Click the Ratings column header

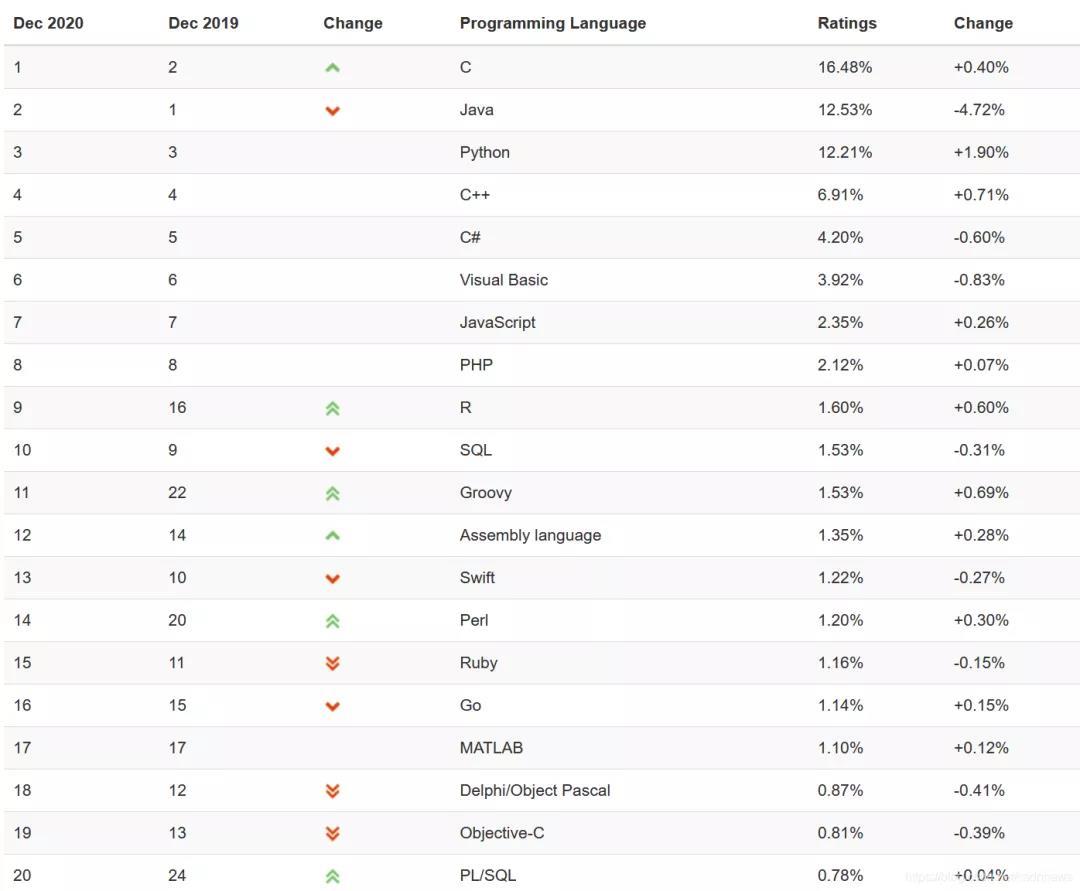(x=846, y=23)
